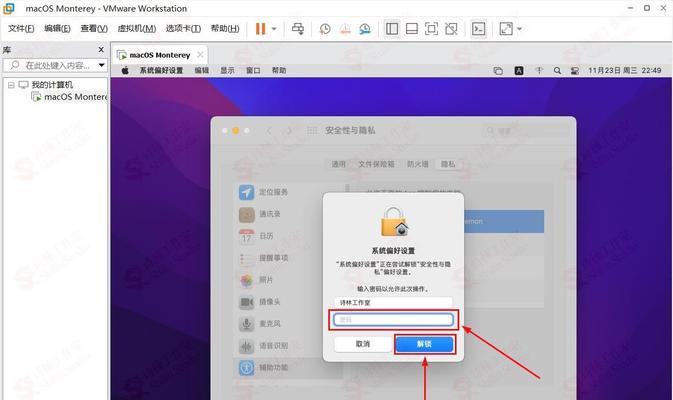This screenshot has height=400, width=673.
Task: Click the thumbnail bar view icon
Action: 412,29
